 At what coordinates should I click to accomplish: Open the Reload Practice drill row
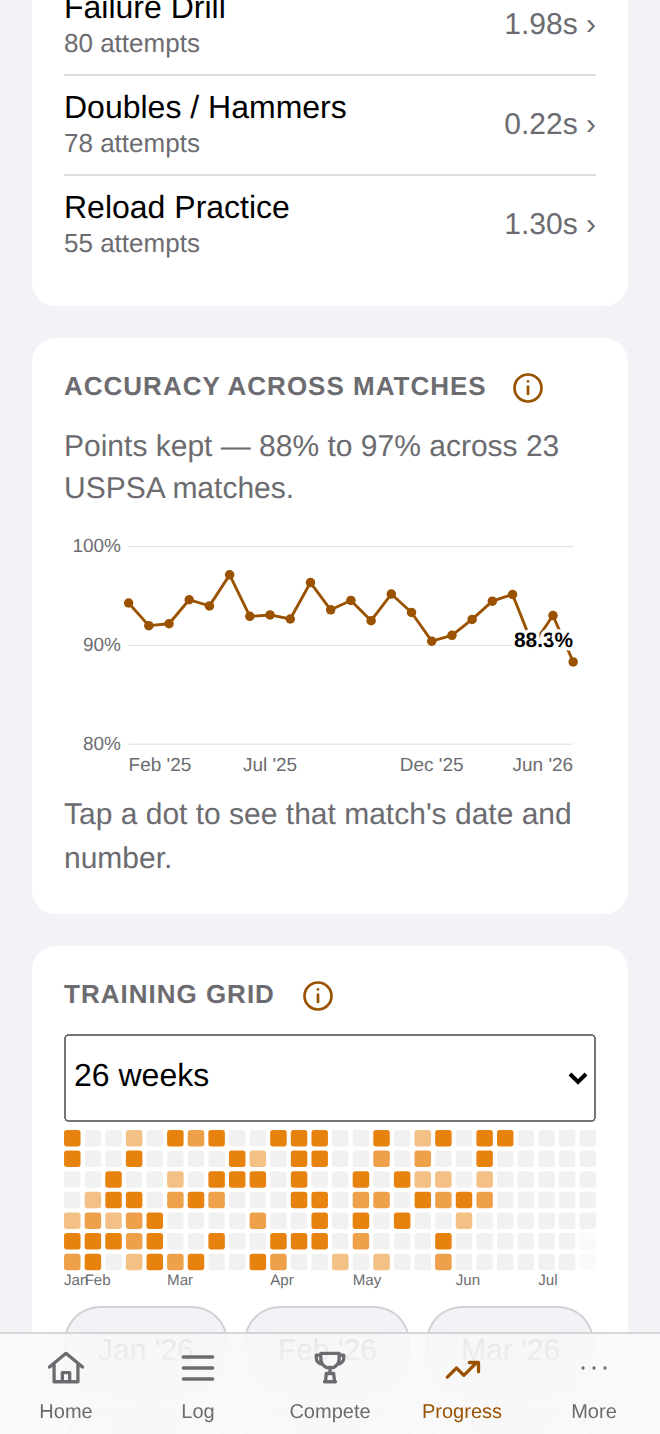coord(330,225)
